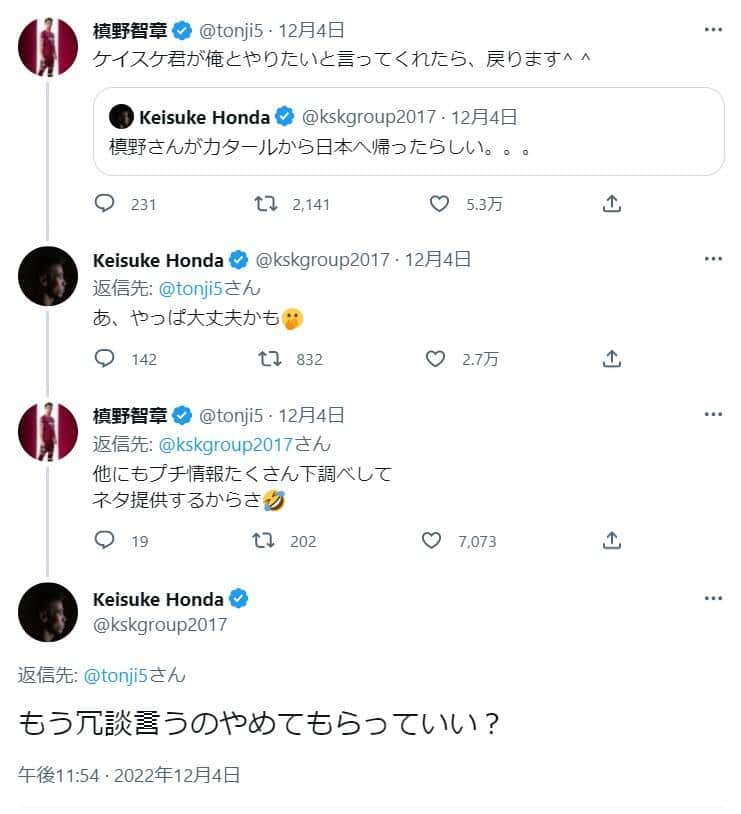Click the verified badge next to Keisuke Honda
Image resolution: width=741 pixels, height=814 pixels.
(238, 260)
